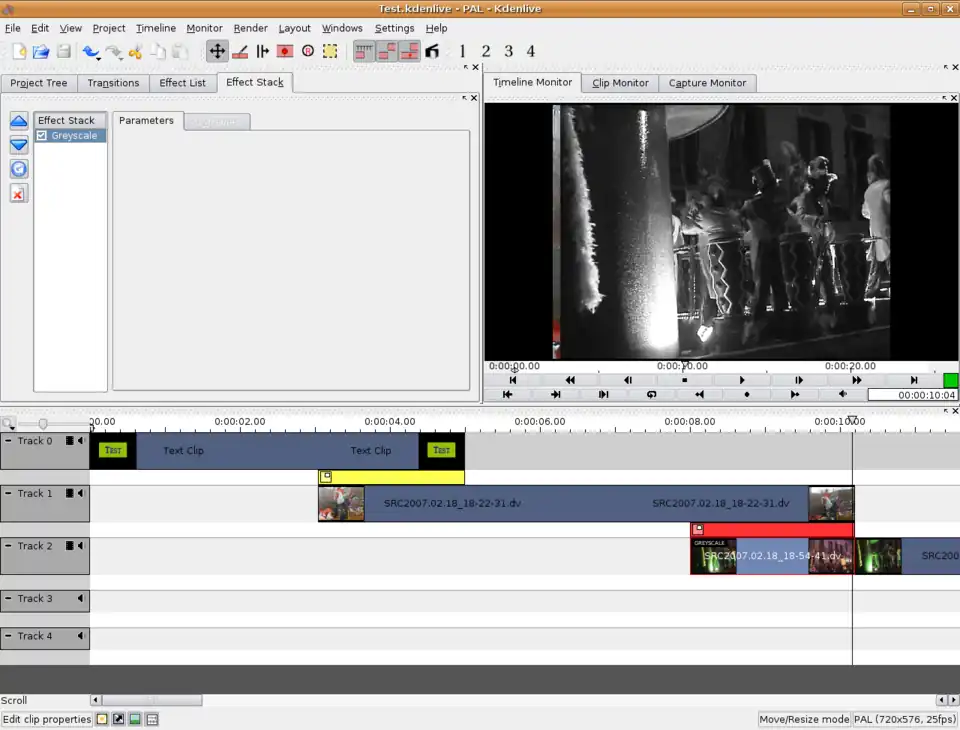Reset the effect with blue clock icon

(x=19, y=169)
